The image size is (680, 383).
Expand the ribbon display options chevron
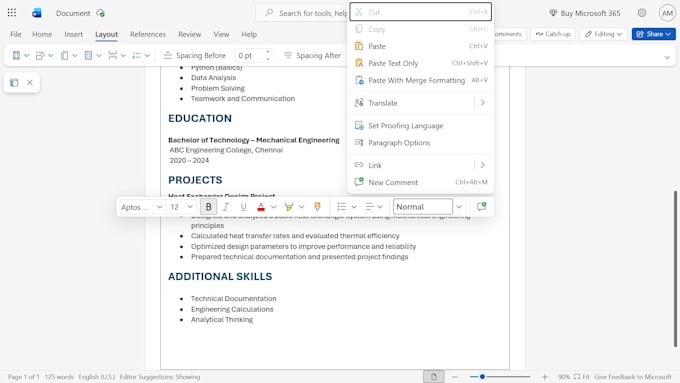point(667,57)
